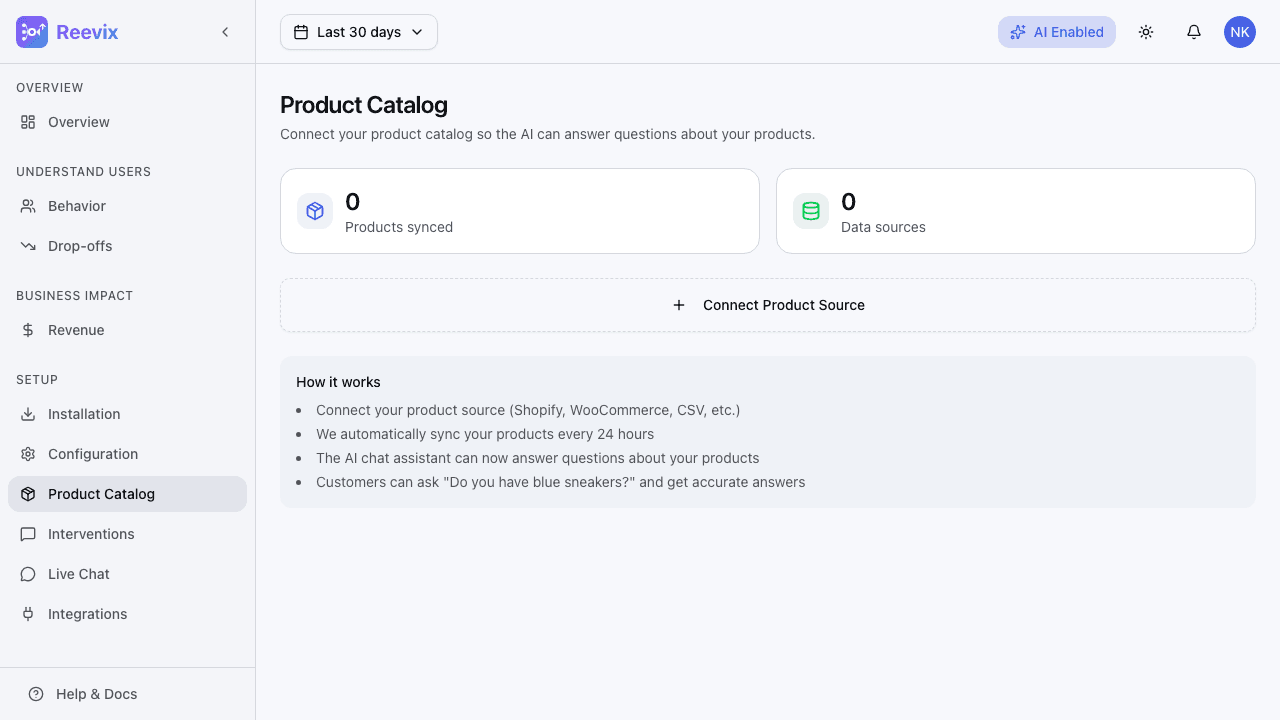Screen dimensions: 1280x720
Task: Collapse the sidebar with the chevron
Action: [225, 31]
